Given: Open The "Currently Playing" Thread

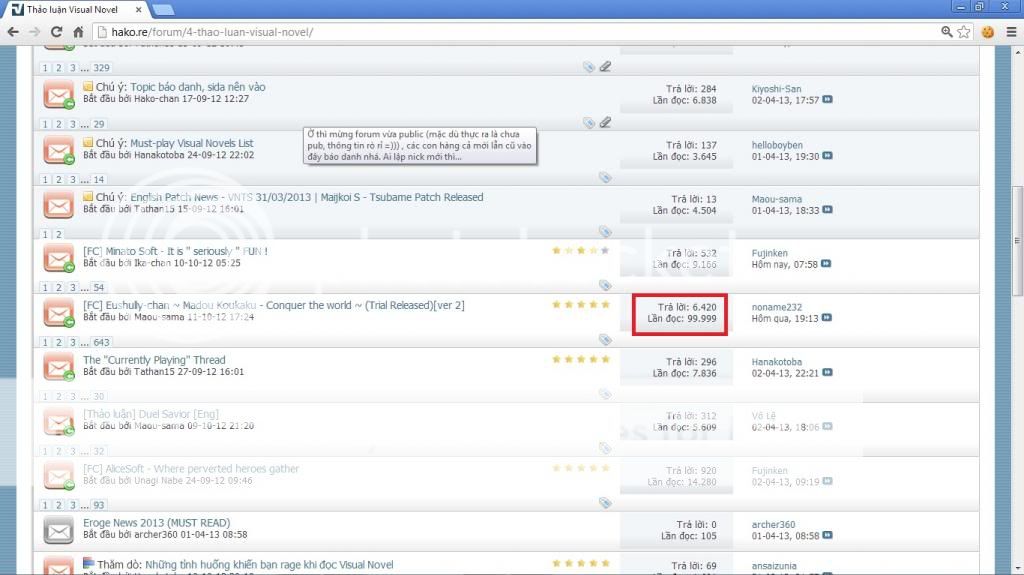Looking at the screenshot, I should coord(154,360).
